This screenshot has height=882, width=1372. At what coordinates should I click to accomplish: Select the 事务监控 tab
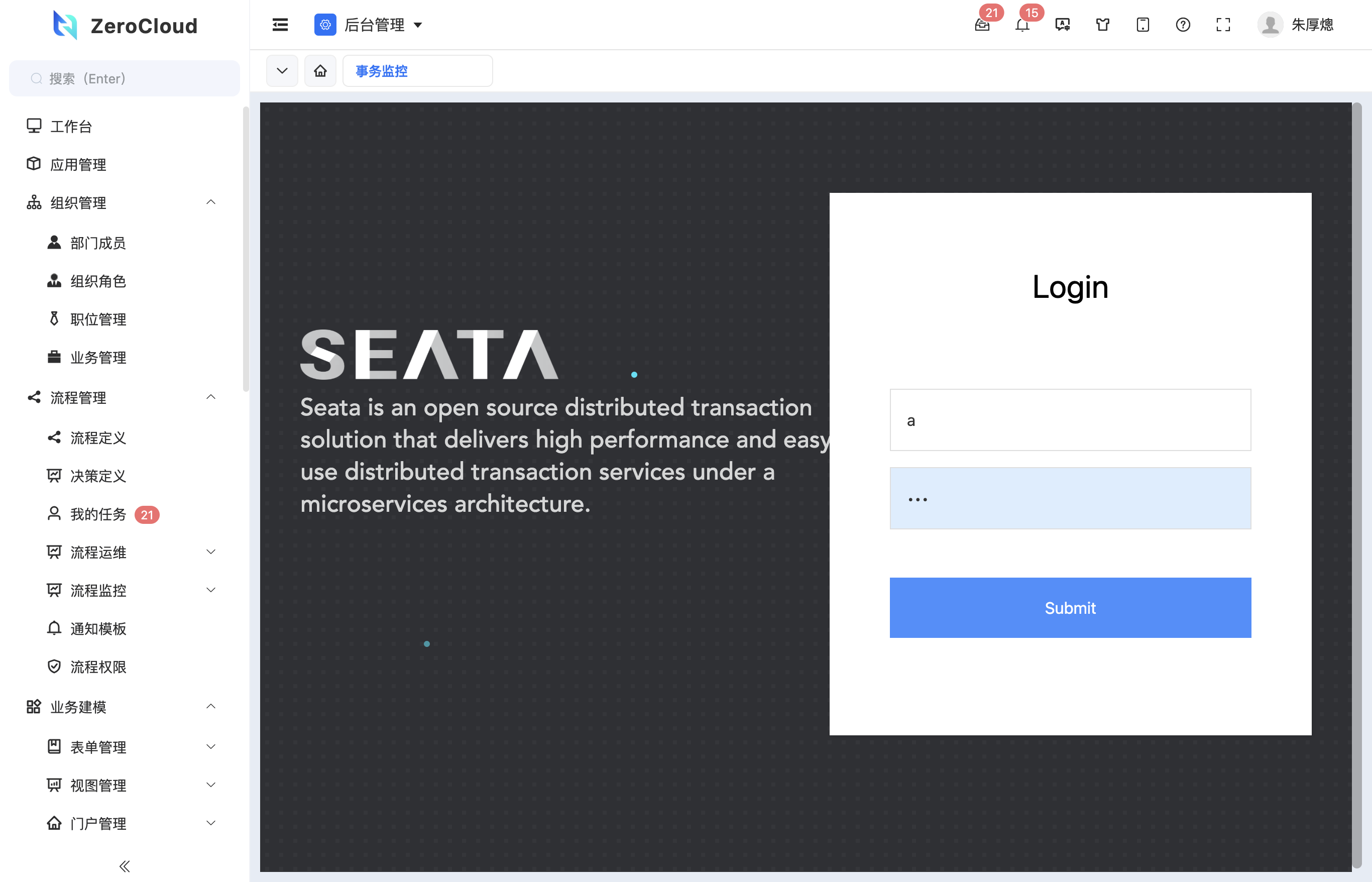[x=417, y=71]
